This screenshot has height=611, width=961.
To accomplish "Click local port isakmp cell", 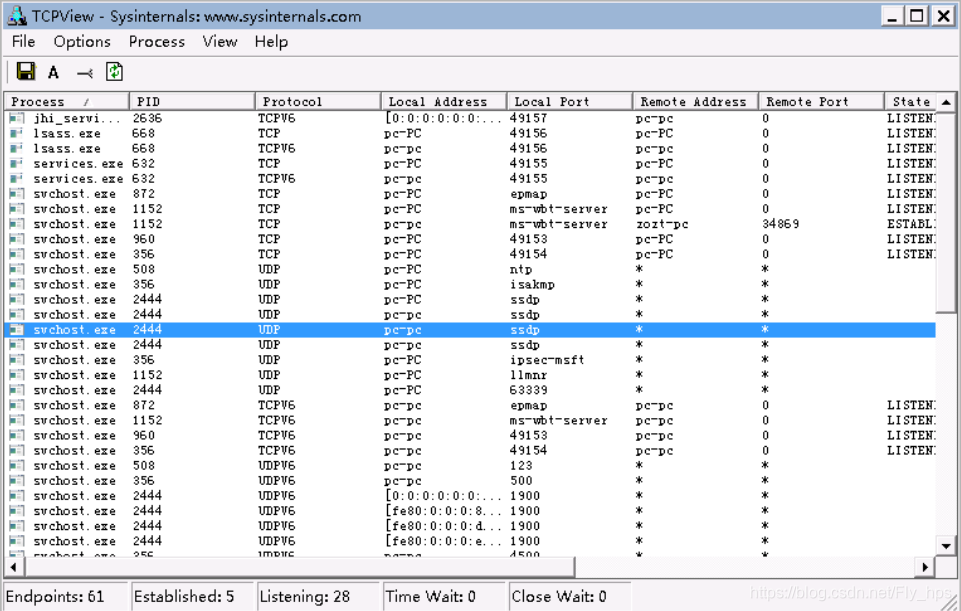I will (532, 284).
